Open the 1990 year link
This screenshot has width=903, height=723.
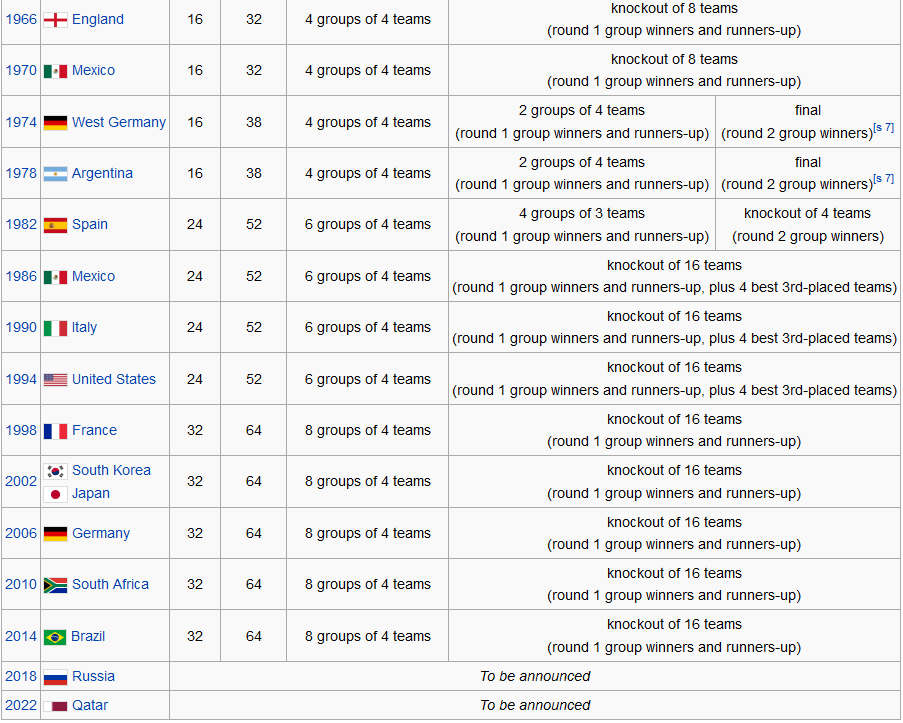click(21, 327)
